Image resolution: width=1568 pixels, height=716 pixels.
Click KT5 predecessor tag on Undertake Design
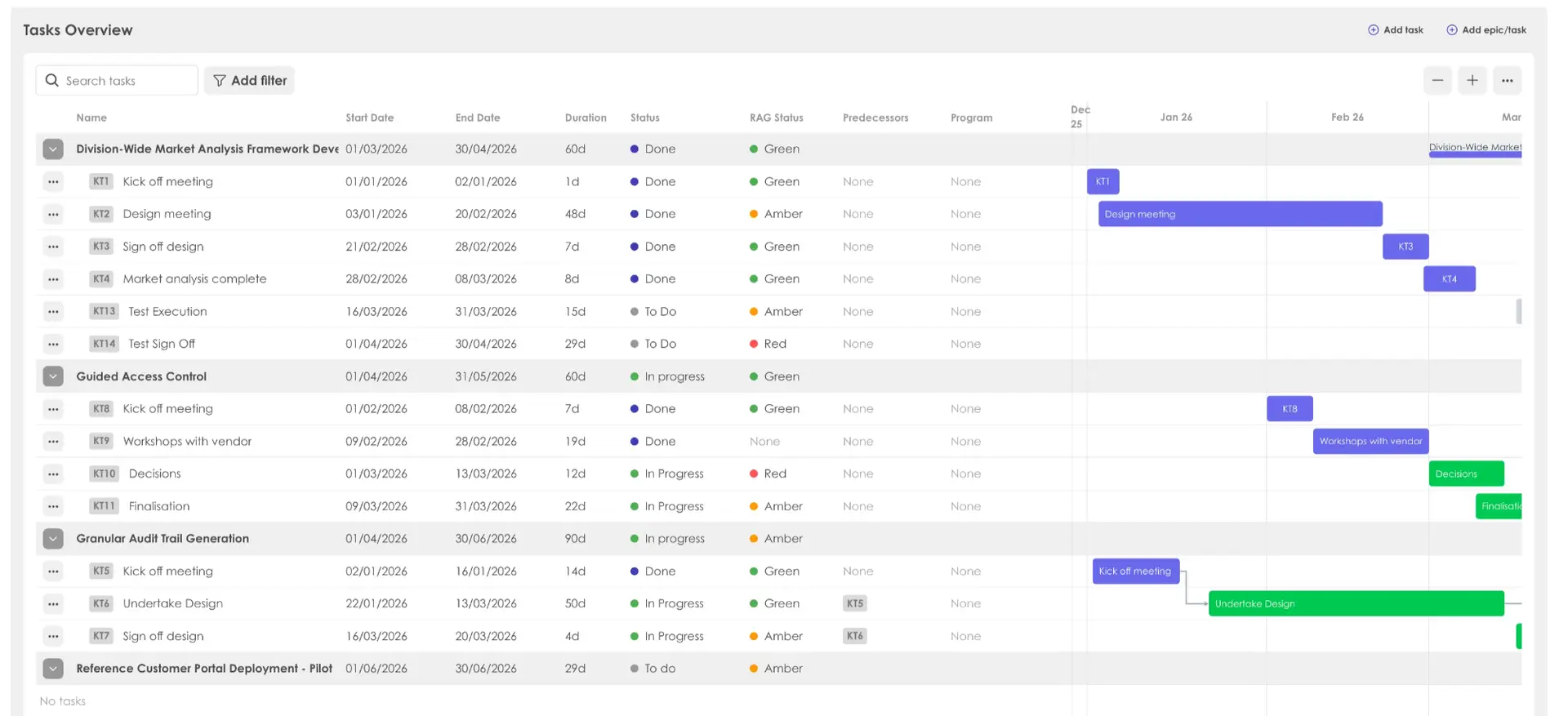point(854,604)
